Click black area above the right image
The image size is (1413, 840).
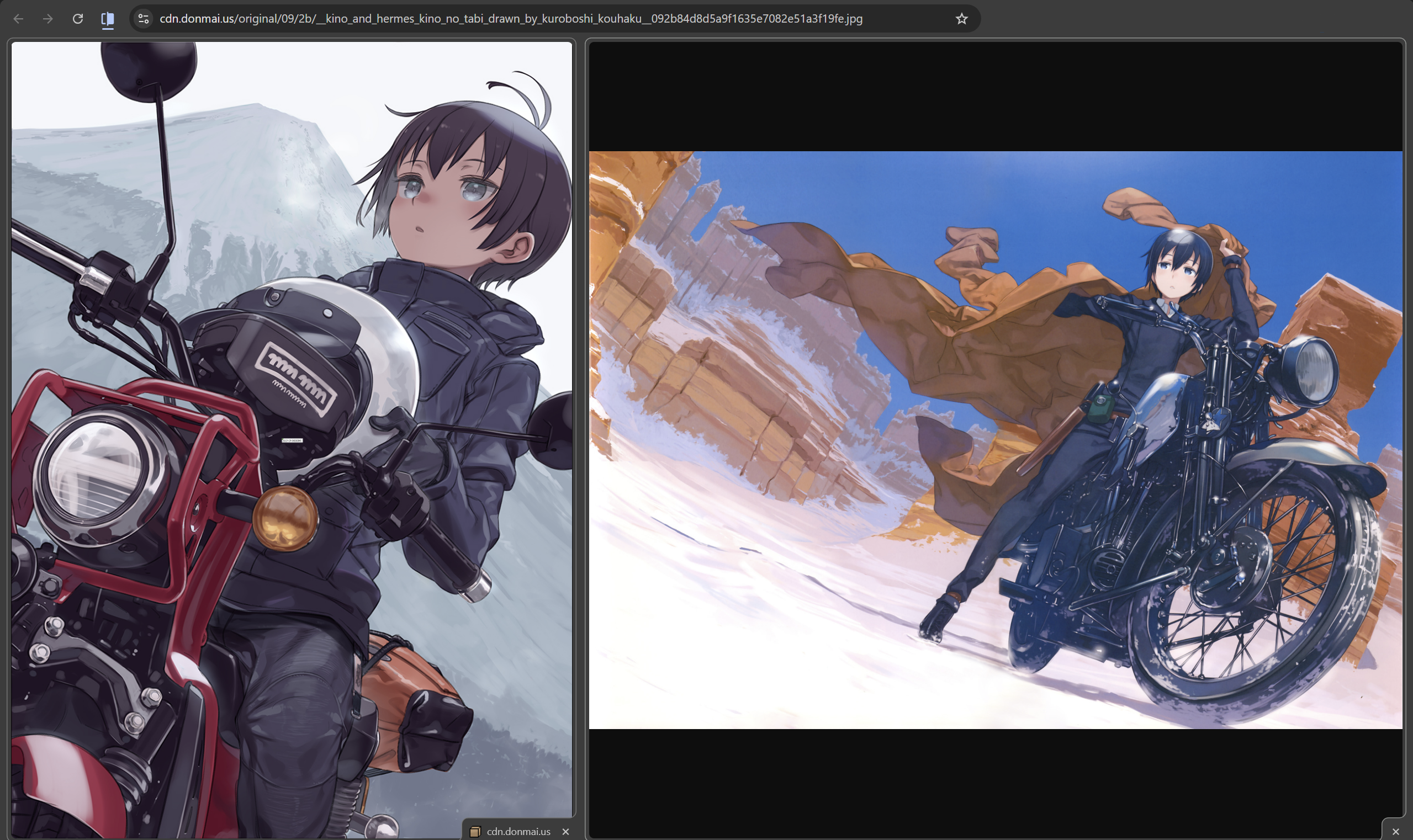click(995, 96)
